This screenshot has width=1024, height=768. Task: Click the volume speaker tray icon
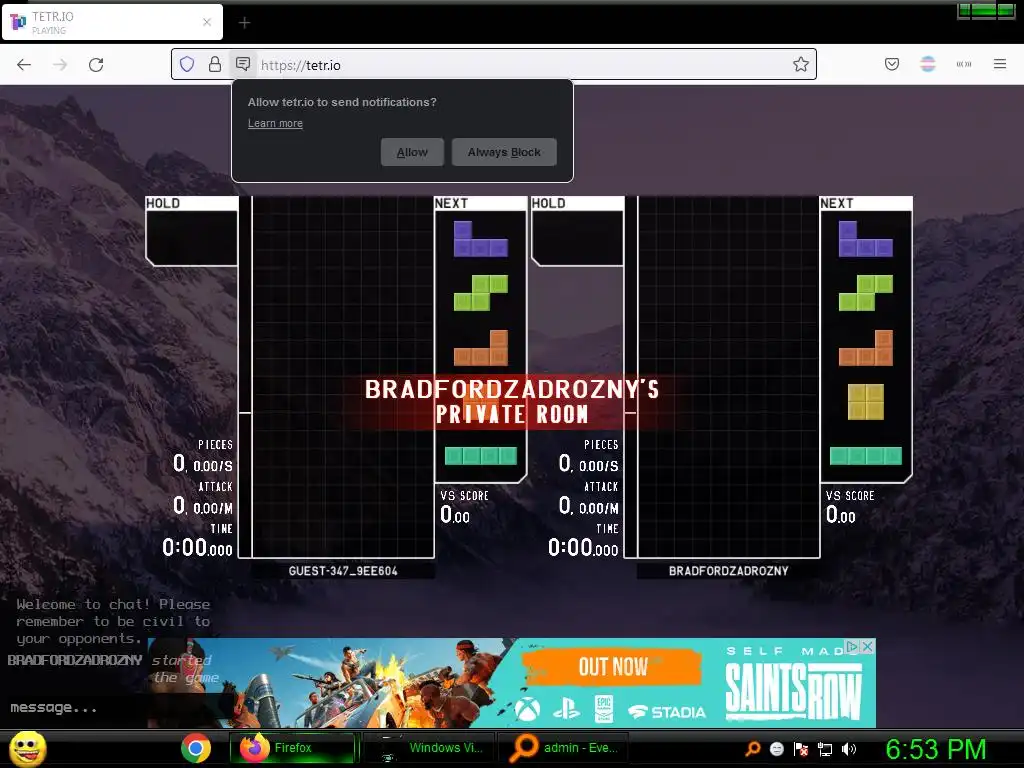click(849, 749)
